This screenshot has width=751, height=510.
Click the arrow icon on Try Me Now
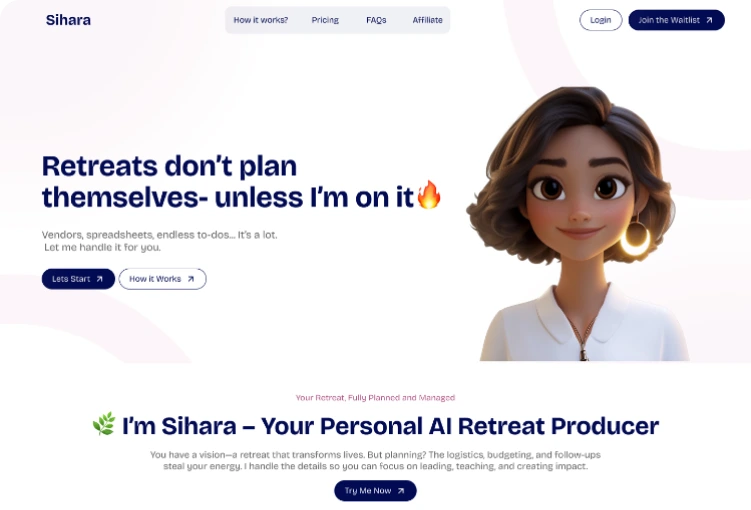click(401, 491)
